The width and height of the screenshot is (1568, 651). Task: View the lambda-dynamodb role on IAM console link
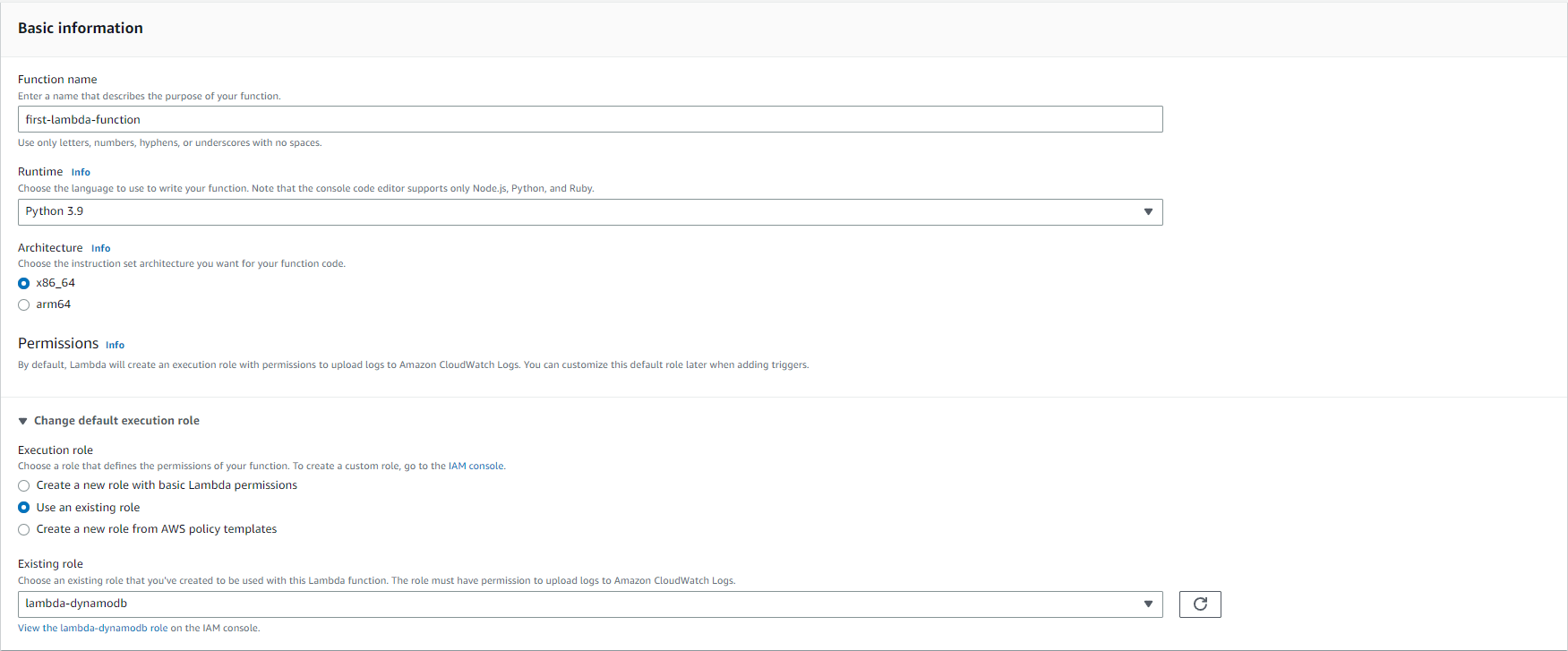(139, 628)
